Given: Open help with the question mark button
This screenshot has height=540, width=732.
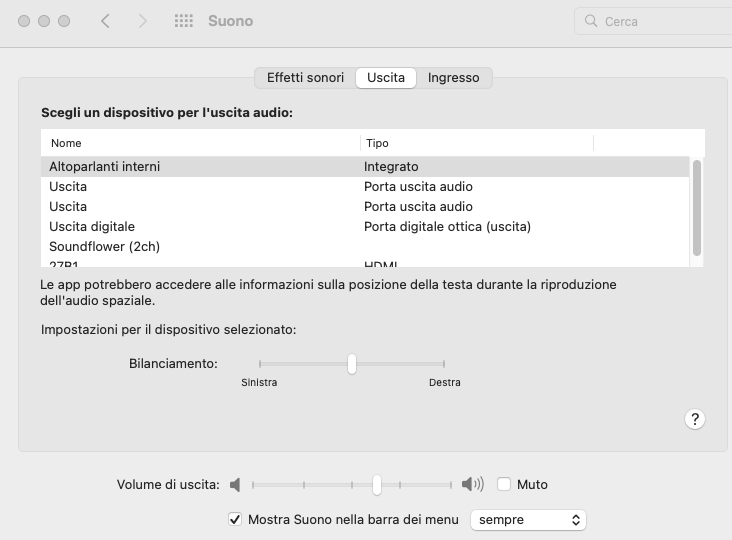Looking at the screenshot, I should click(x=695, y=419).
